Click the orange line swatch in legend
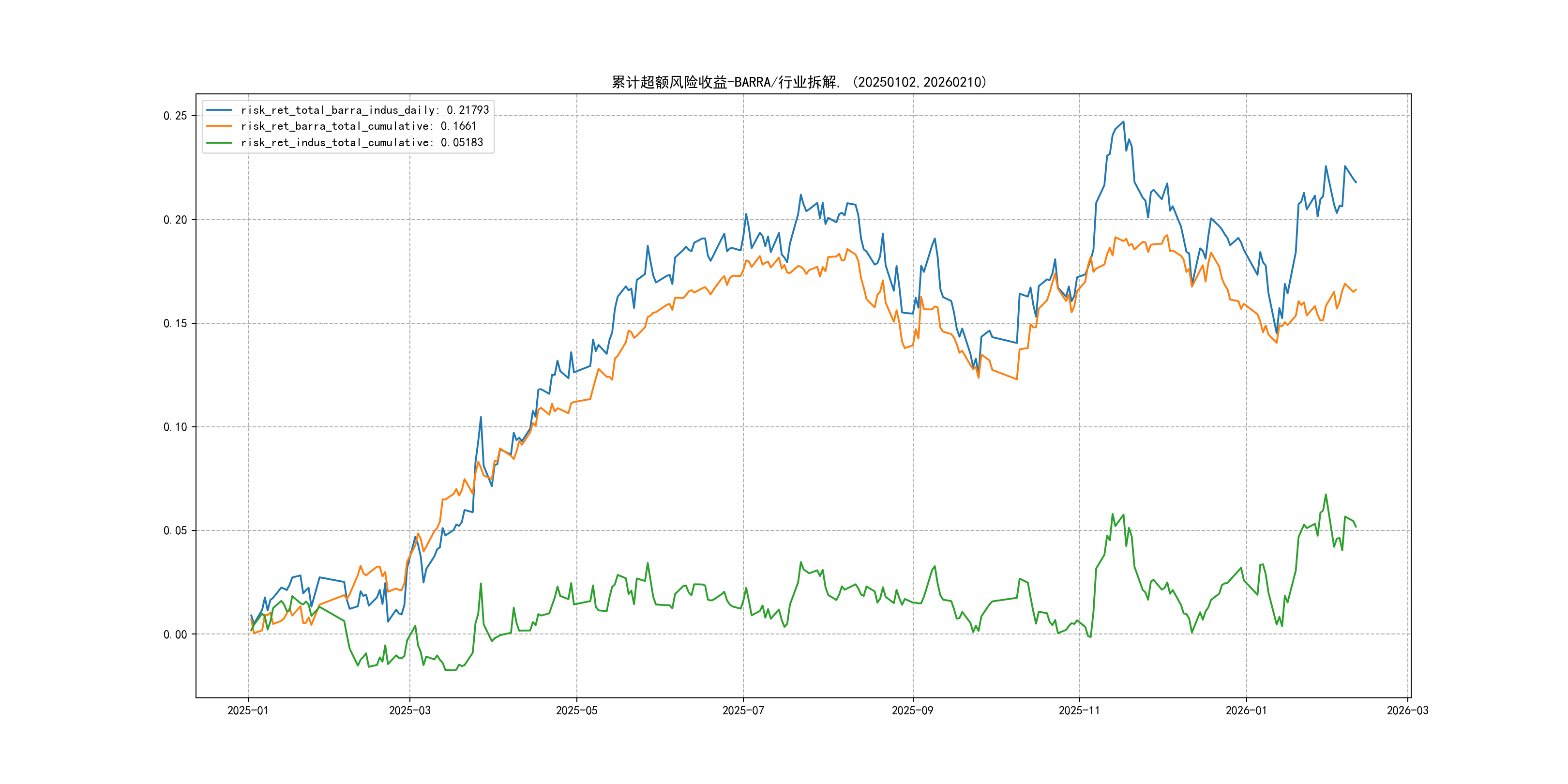Viewport: 1568px width, 784px height. 219,126
